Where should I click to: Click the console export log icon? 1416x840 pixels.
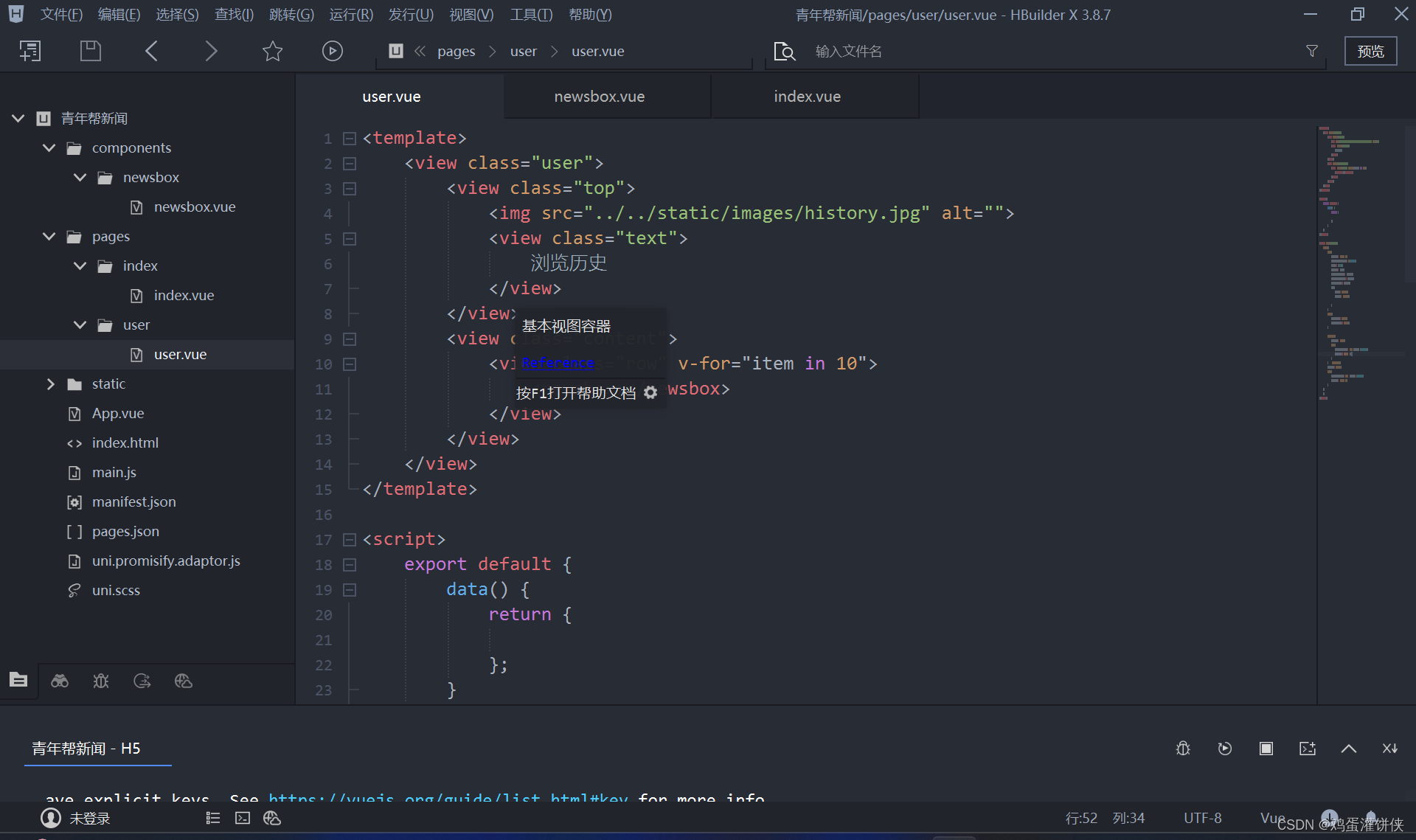pyautogui.click(x=1308, y=749)
